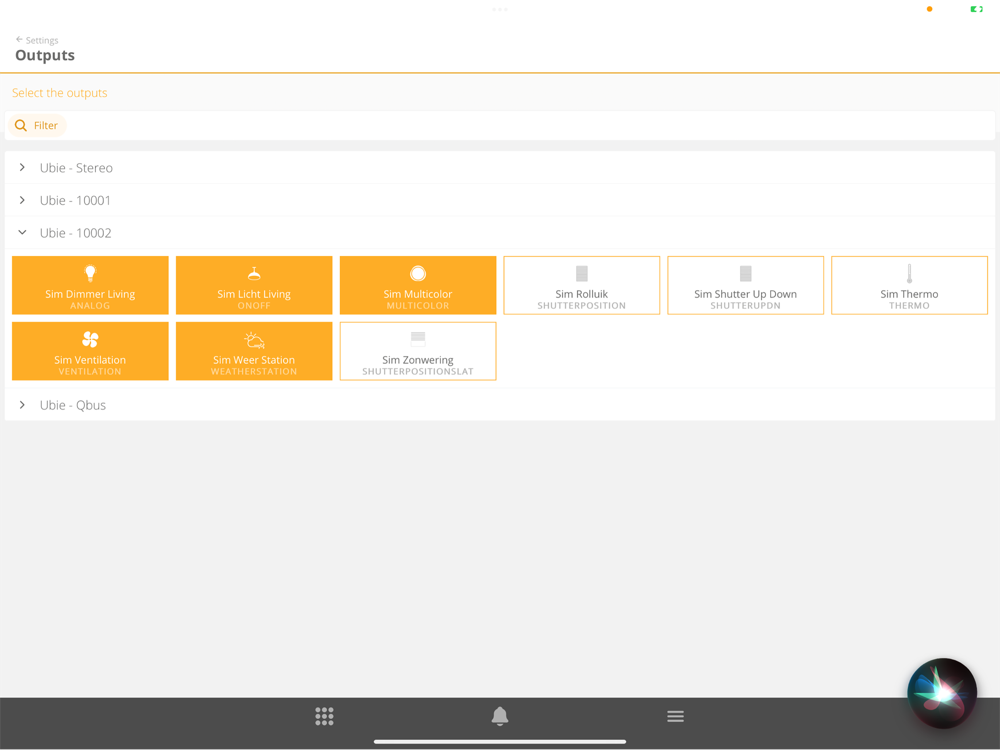Click the fan icon on Sim Ventilation

[91, 339]
